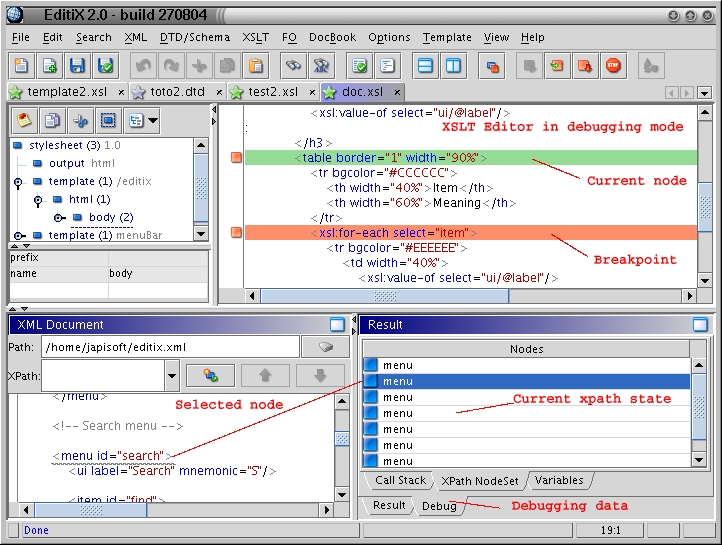The height and width of the screenshot is (545, 722).
Task: Collapse the template (1) /editix tree node
Action: click(19, 182)
